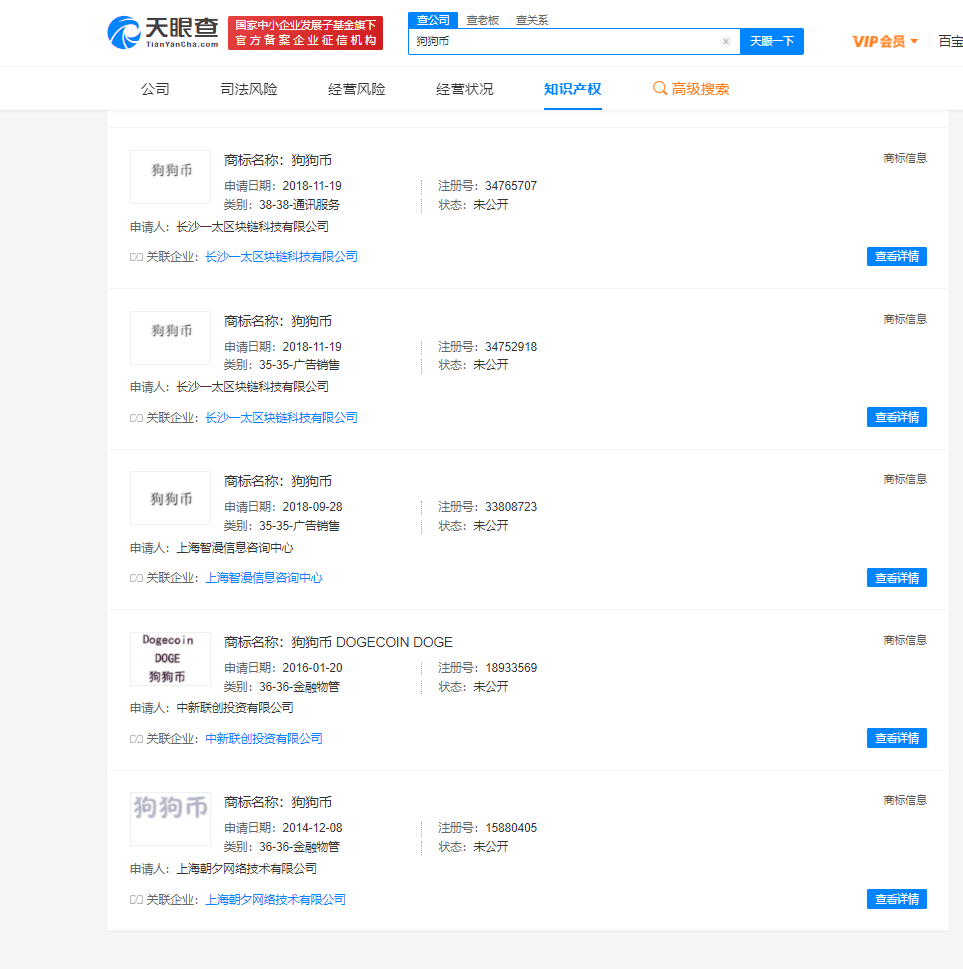Screen dimensions: 963x969
Task: Click application date 2014-12-08
Action: [x=312, y=827]
